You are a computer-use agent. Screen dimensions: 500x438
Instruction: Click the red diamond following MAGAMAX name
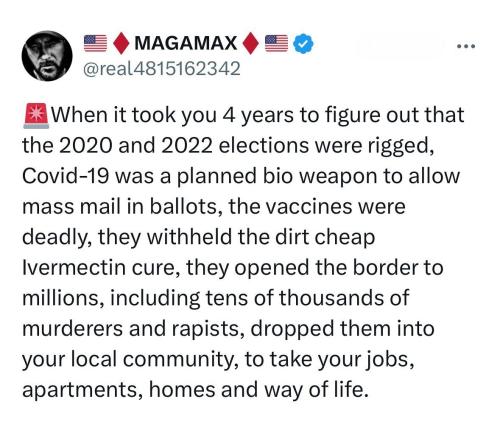(x=250, y=44)
